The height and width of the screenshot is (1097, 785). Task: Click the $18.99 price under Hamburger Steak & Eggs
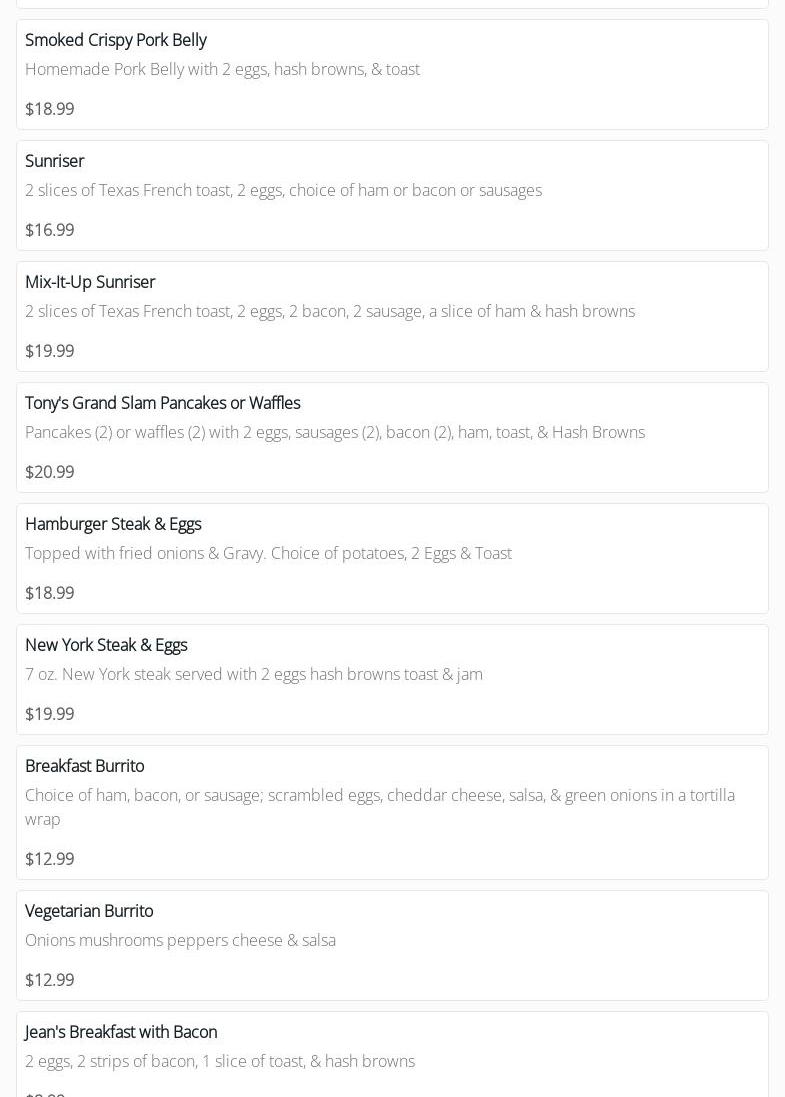(x=50, y=593)
